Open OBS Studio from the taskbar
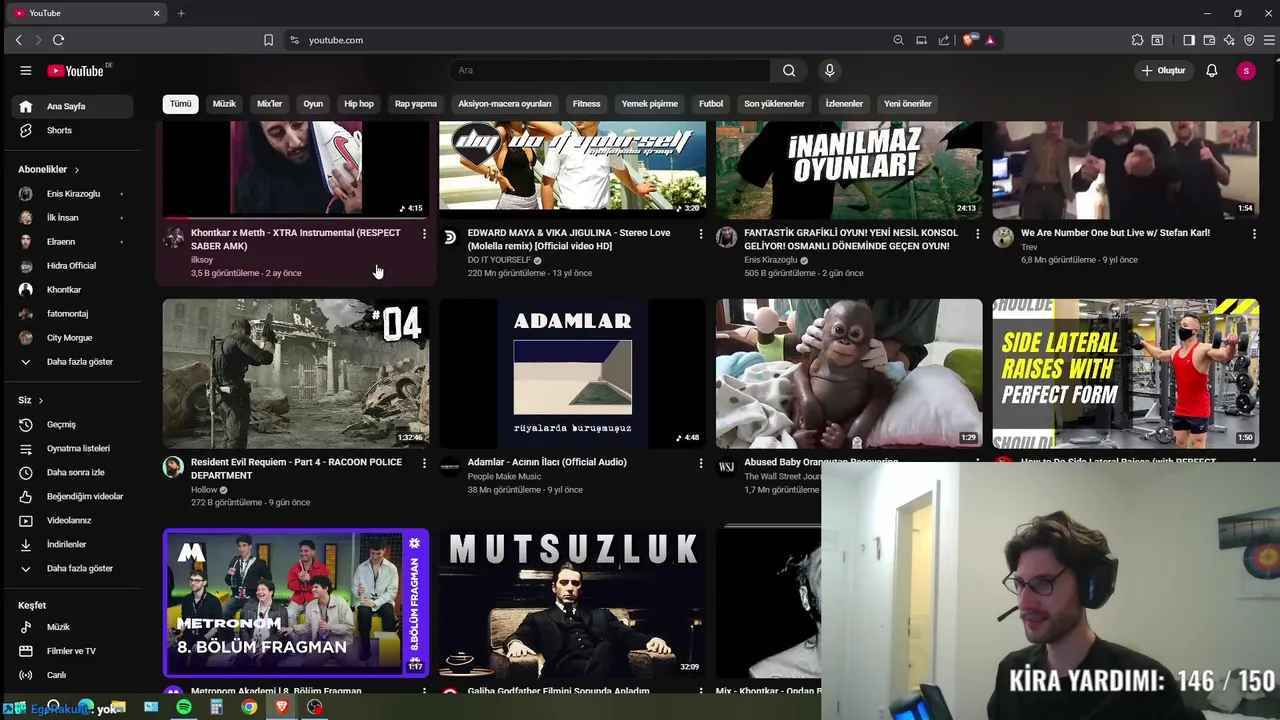The height and width of the screenshot is (720, 1280). (315, 707)
